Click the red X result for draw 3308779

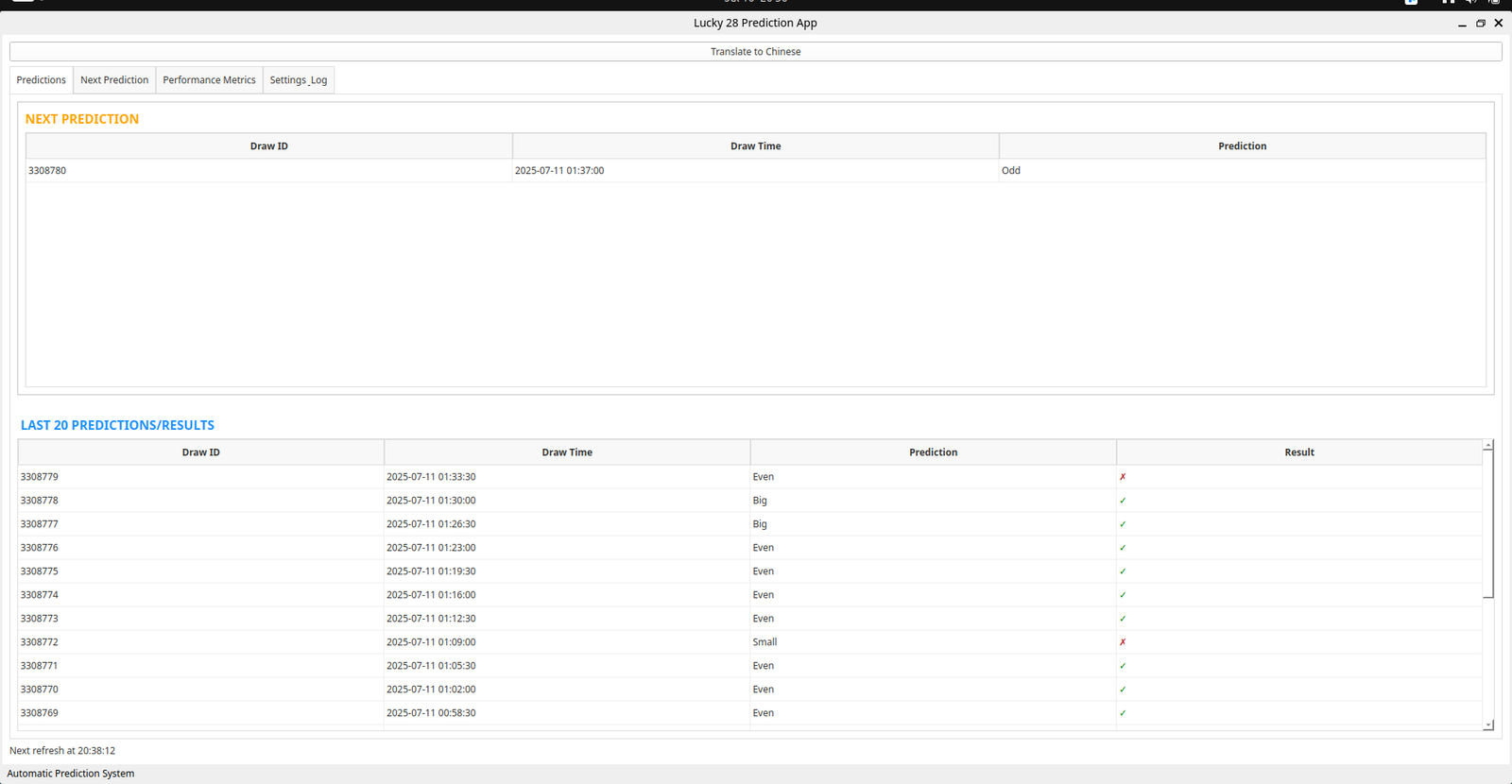click(x=1123, y=477)
